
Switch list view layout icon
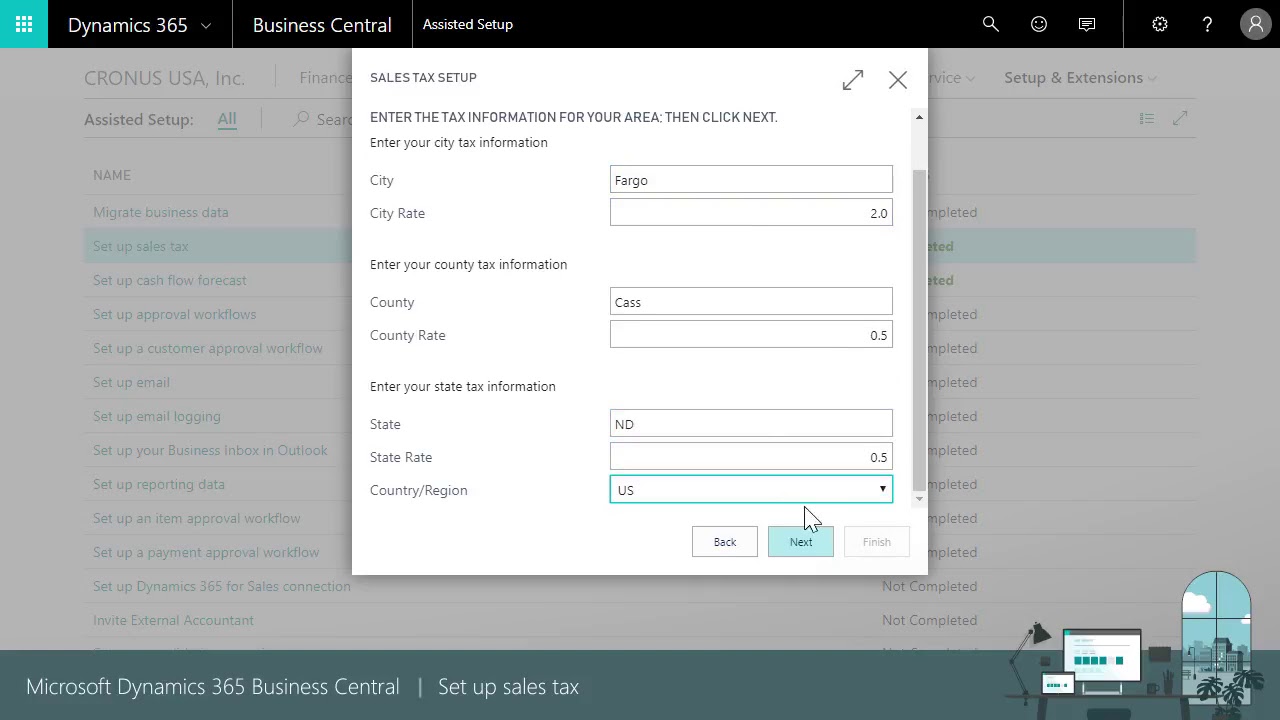click(x=1147, y=119)
